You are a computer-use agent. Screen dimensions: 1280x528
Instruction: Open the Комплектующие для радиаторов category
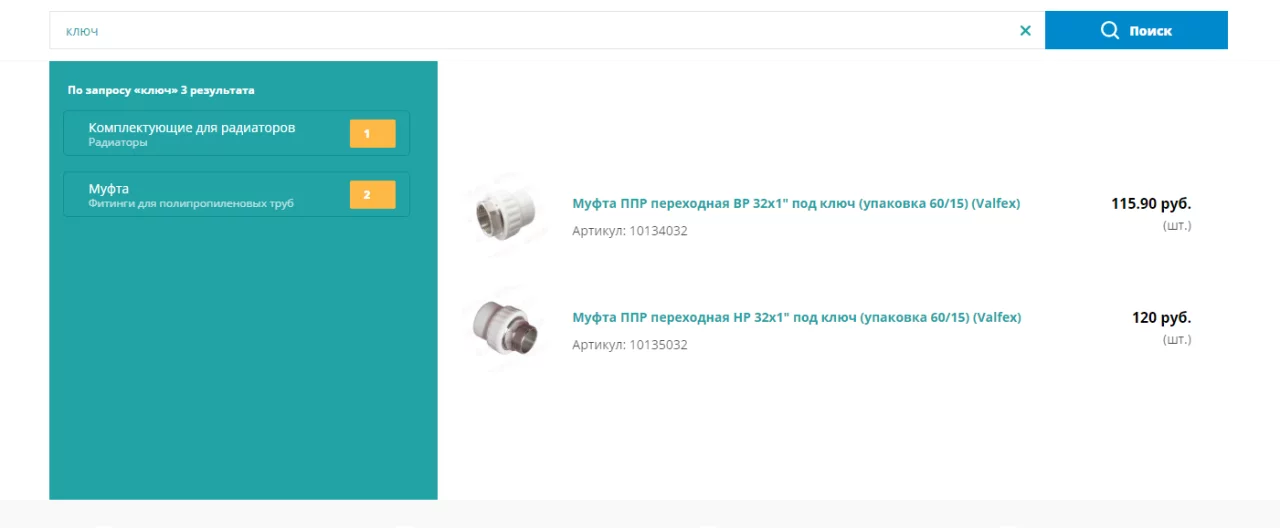coord(236,133)
